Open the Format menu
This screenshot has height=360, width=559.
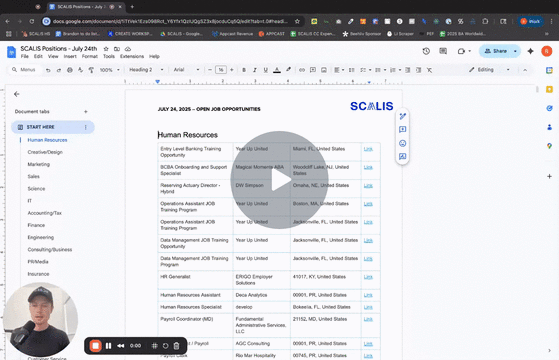(x=89, y=56)
